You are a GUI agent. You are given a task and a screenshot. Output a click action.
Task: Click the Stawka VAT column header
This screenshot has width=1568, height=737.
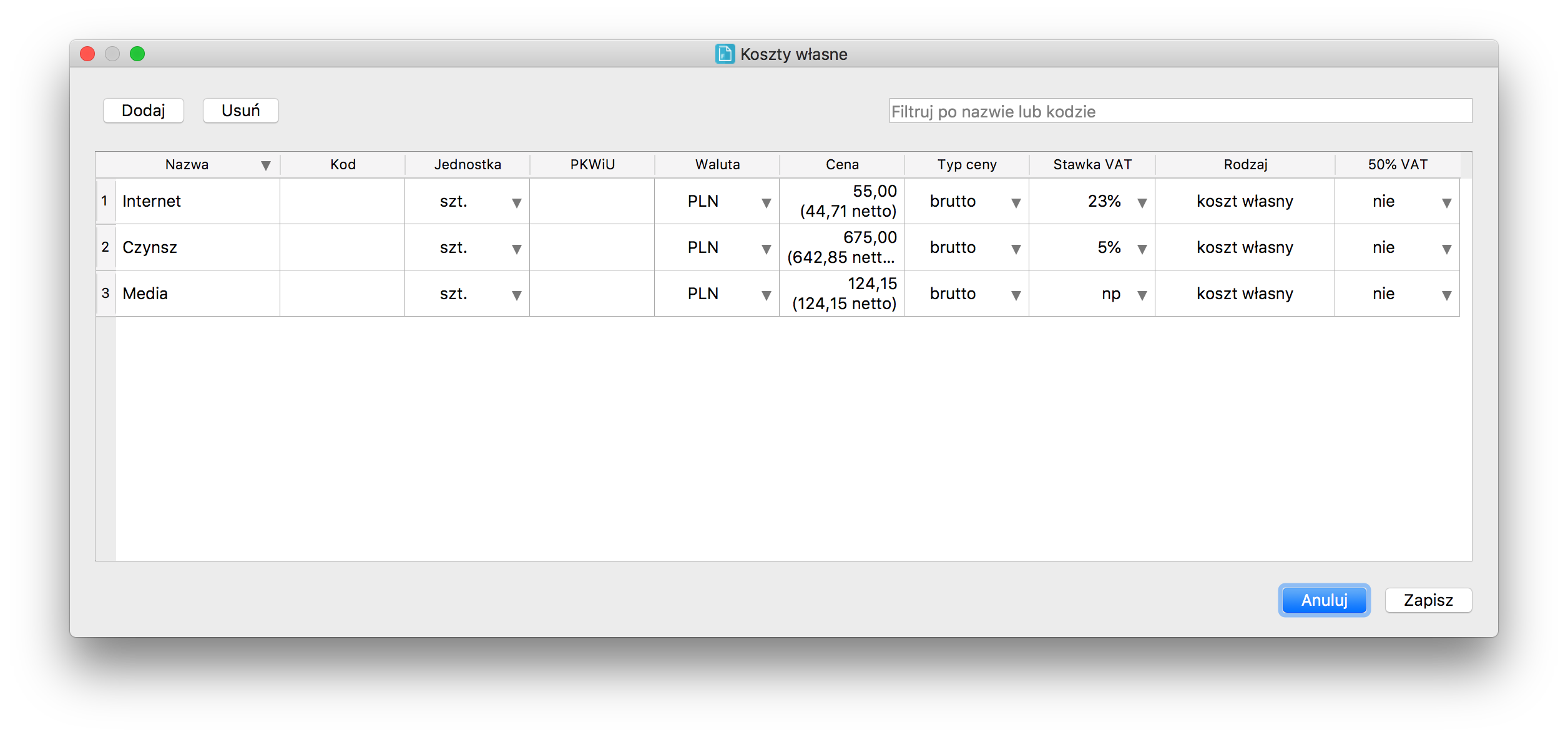1092,165
